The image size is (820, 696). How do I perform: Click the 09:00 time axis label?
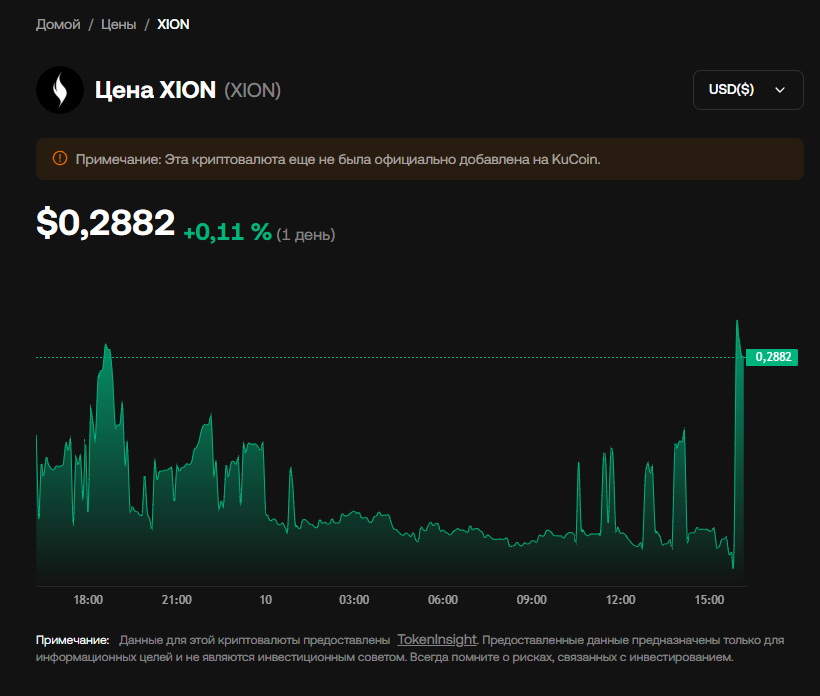tap(532, 600)
